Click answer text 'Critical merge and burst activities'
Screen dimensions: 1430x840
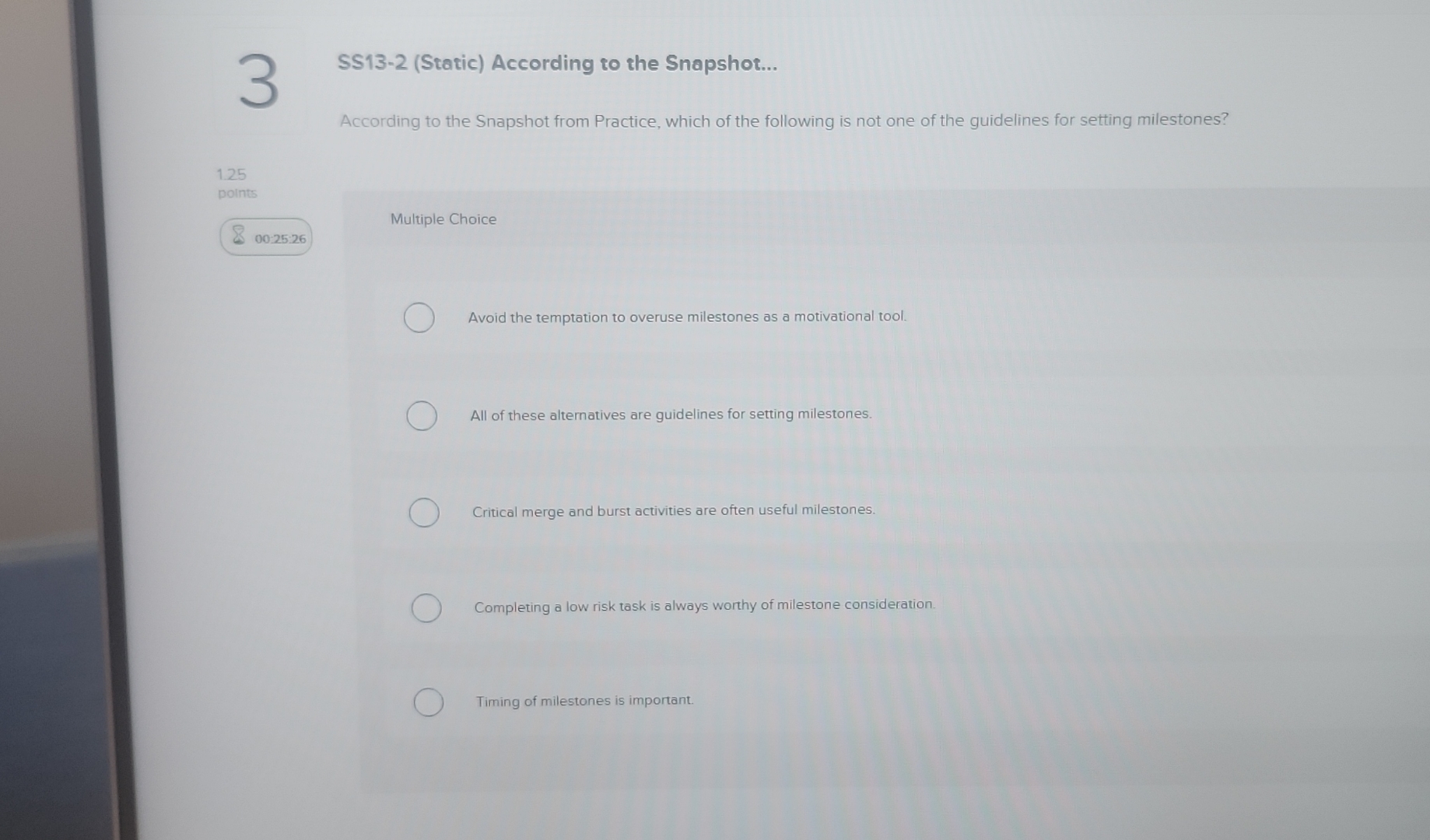[674, 511]
